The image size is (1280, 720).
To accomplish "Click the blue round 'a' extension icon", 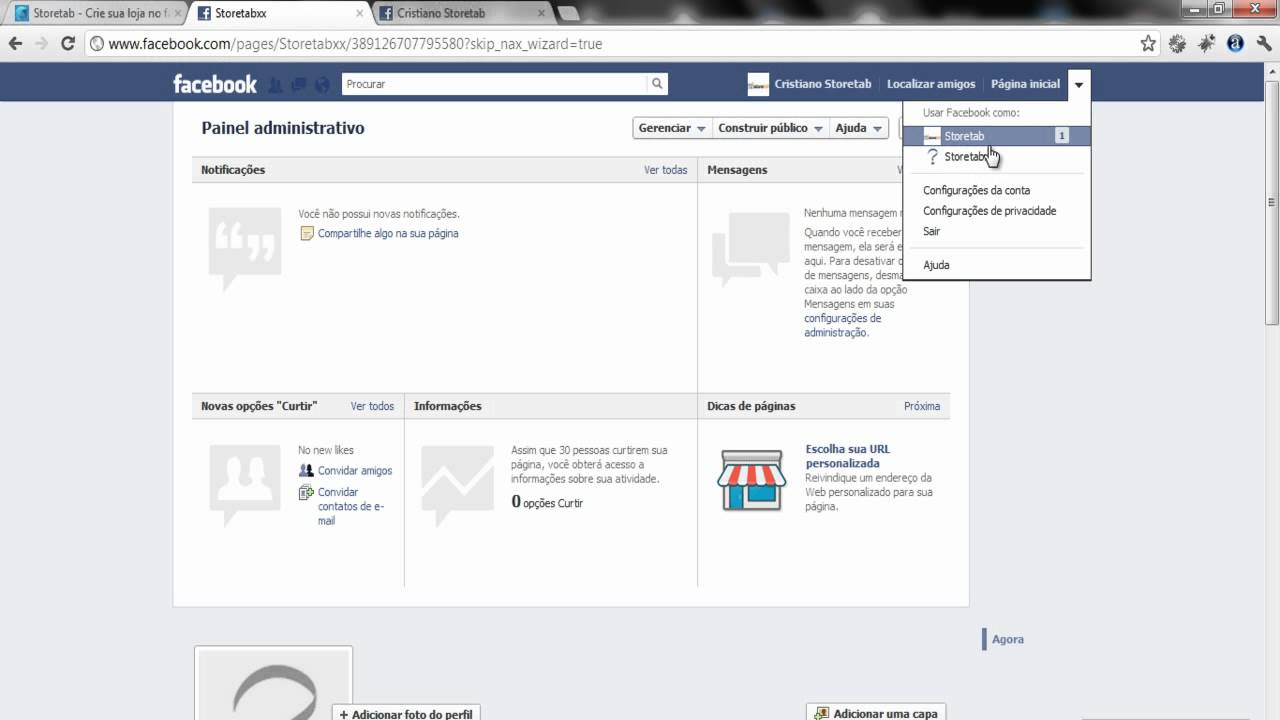I will point(1235,44).
